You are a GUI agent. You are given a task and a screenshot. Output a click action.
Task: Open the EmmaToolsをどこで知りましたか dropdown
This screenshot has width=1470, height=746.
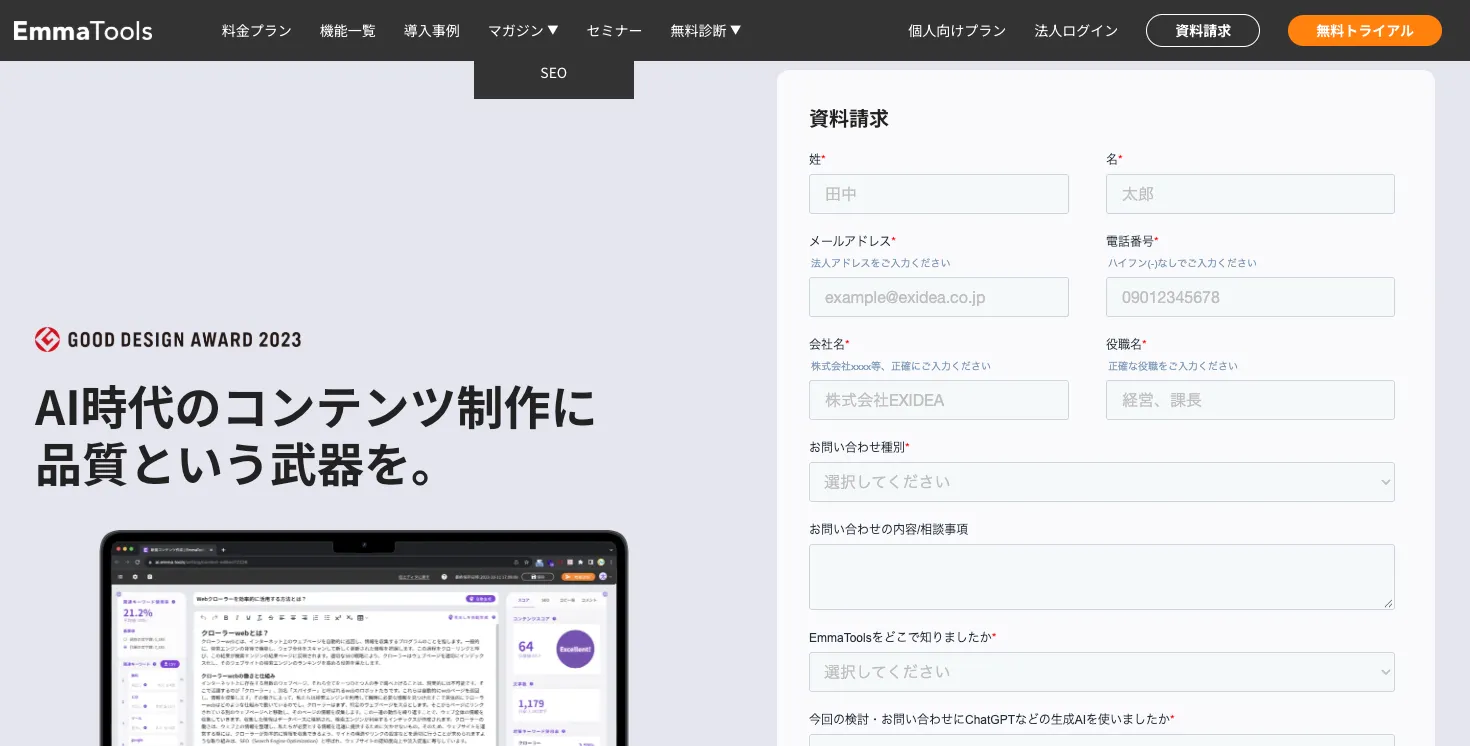[x=1102, y=672]
